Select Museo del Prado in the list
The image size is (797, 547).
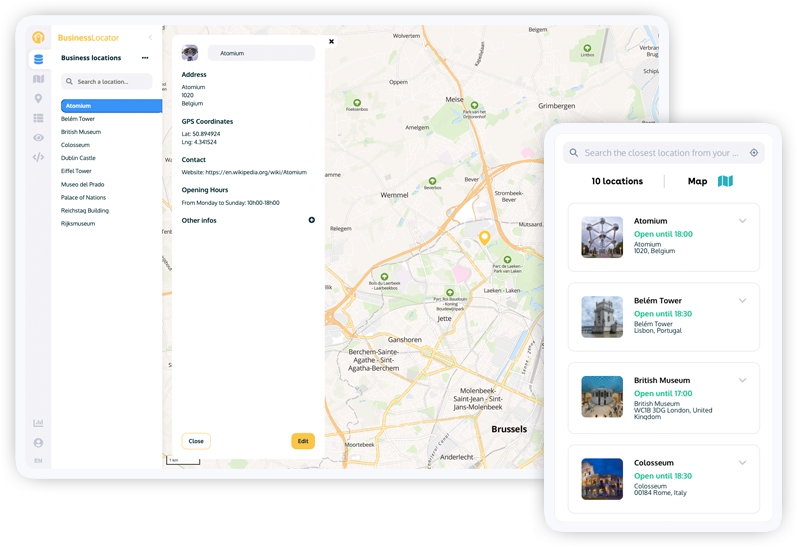[x=82, y=184]
